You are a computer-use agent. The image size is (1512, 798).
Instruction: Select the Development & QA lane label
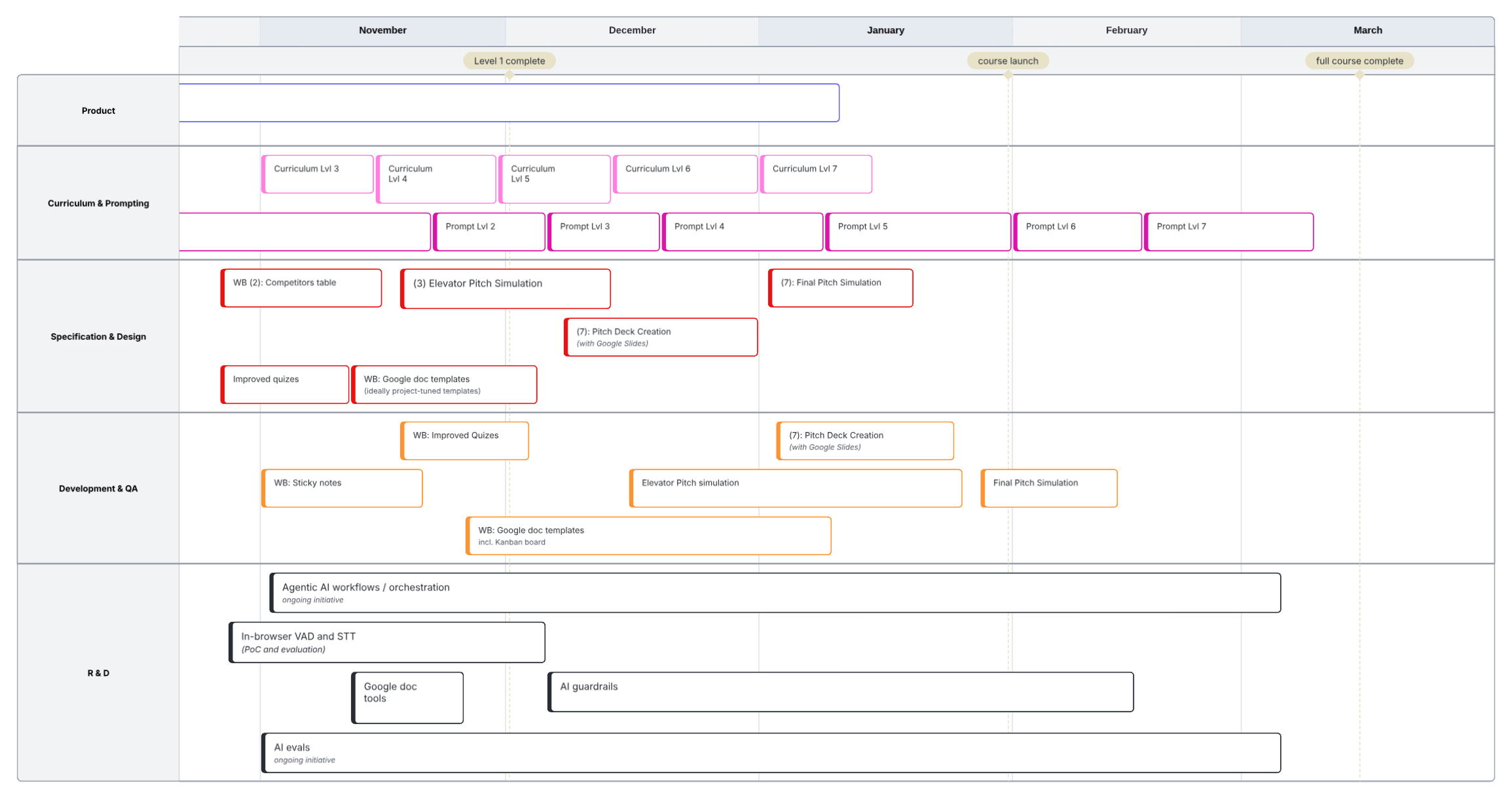98,488
